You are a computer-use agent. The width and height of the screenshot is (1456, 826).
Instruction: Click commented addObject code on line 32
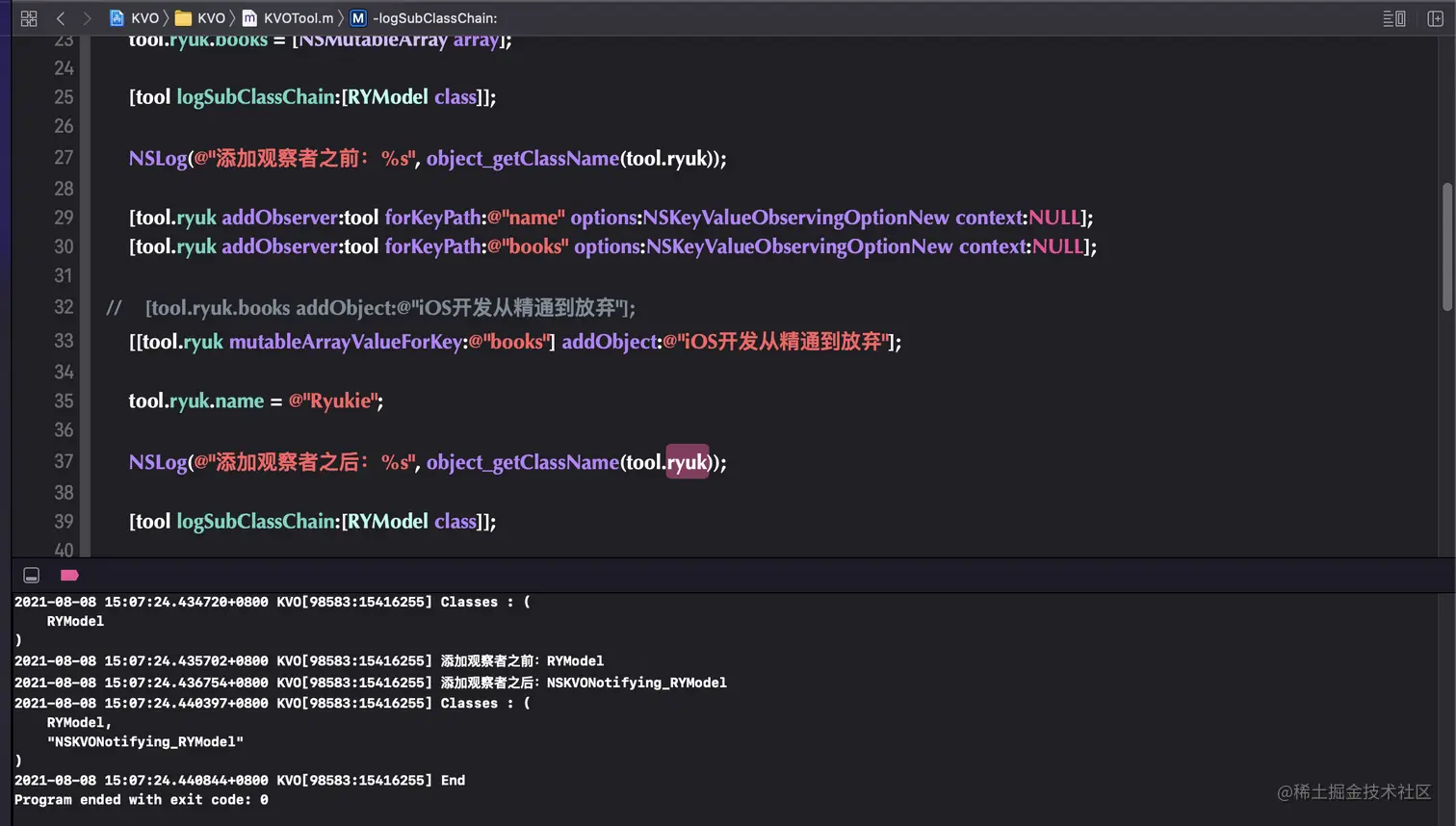[390, 308]
